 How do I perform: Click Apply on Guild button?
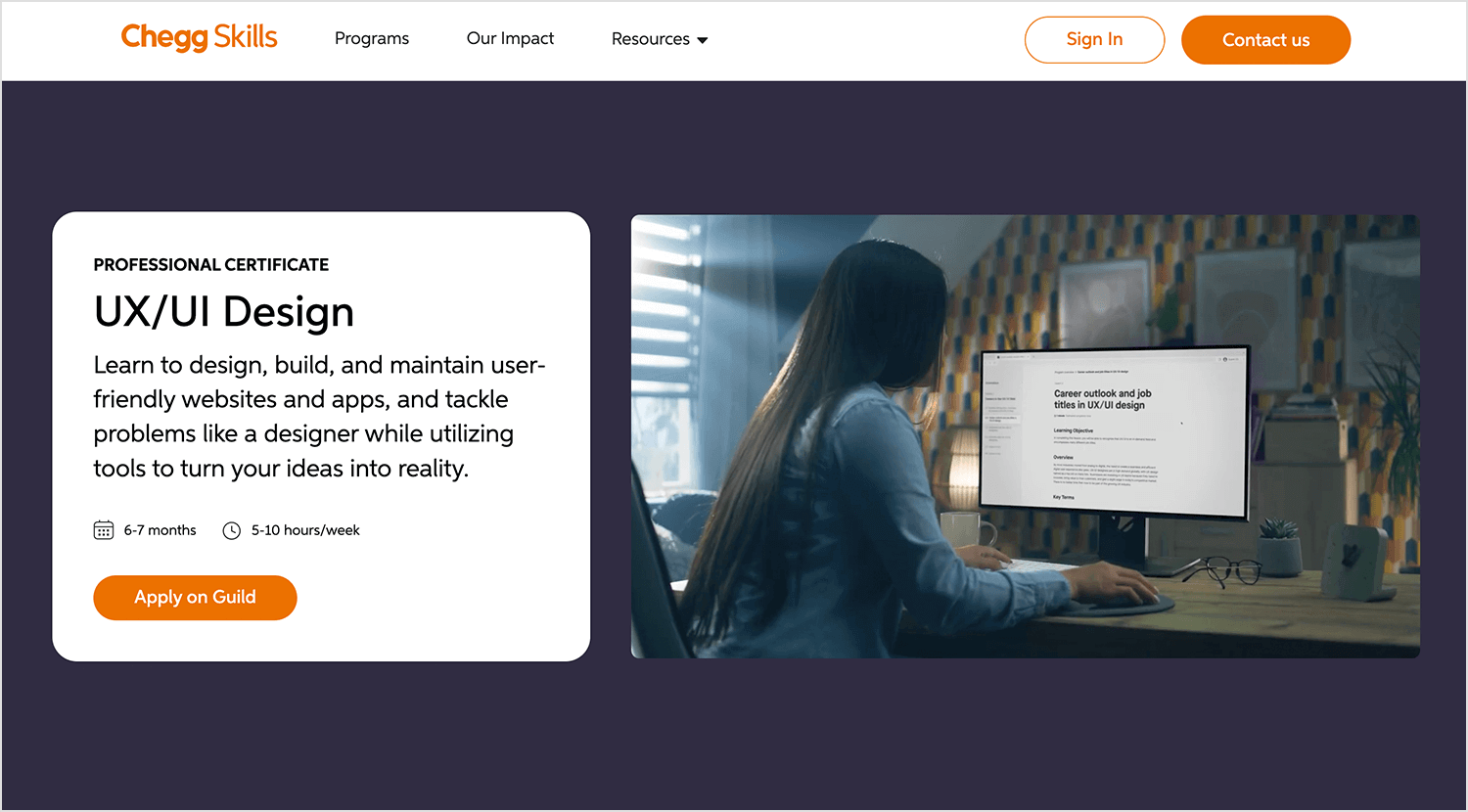click(x=195, y=598)
